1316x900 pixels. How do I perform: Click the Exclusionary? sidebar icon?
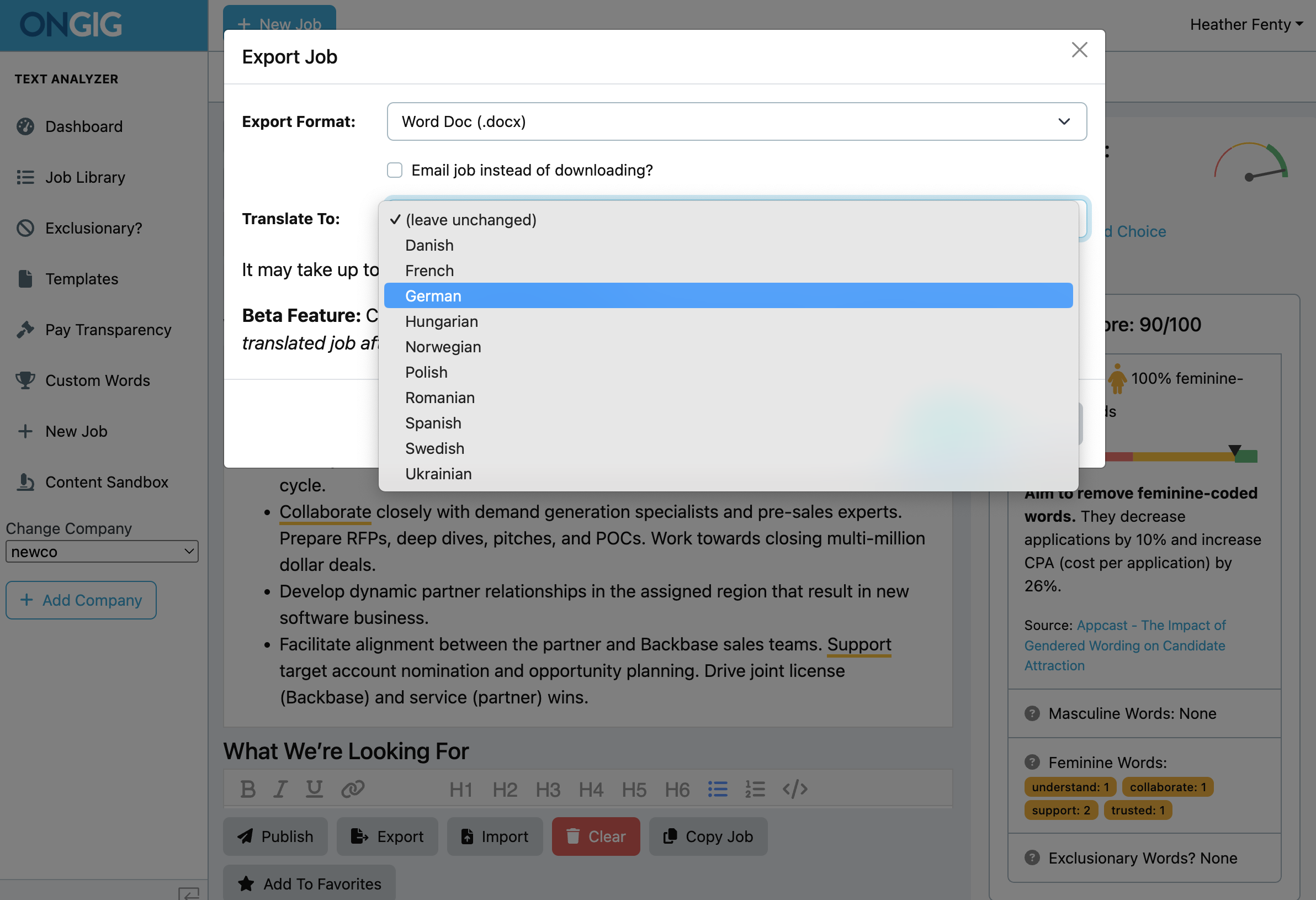(25, 227)
